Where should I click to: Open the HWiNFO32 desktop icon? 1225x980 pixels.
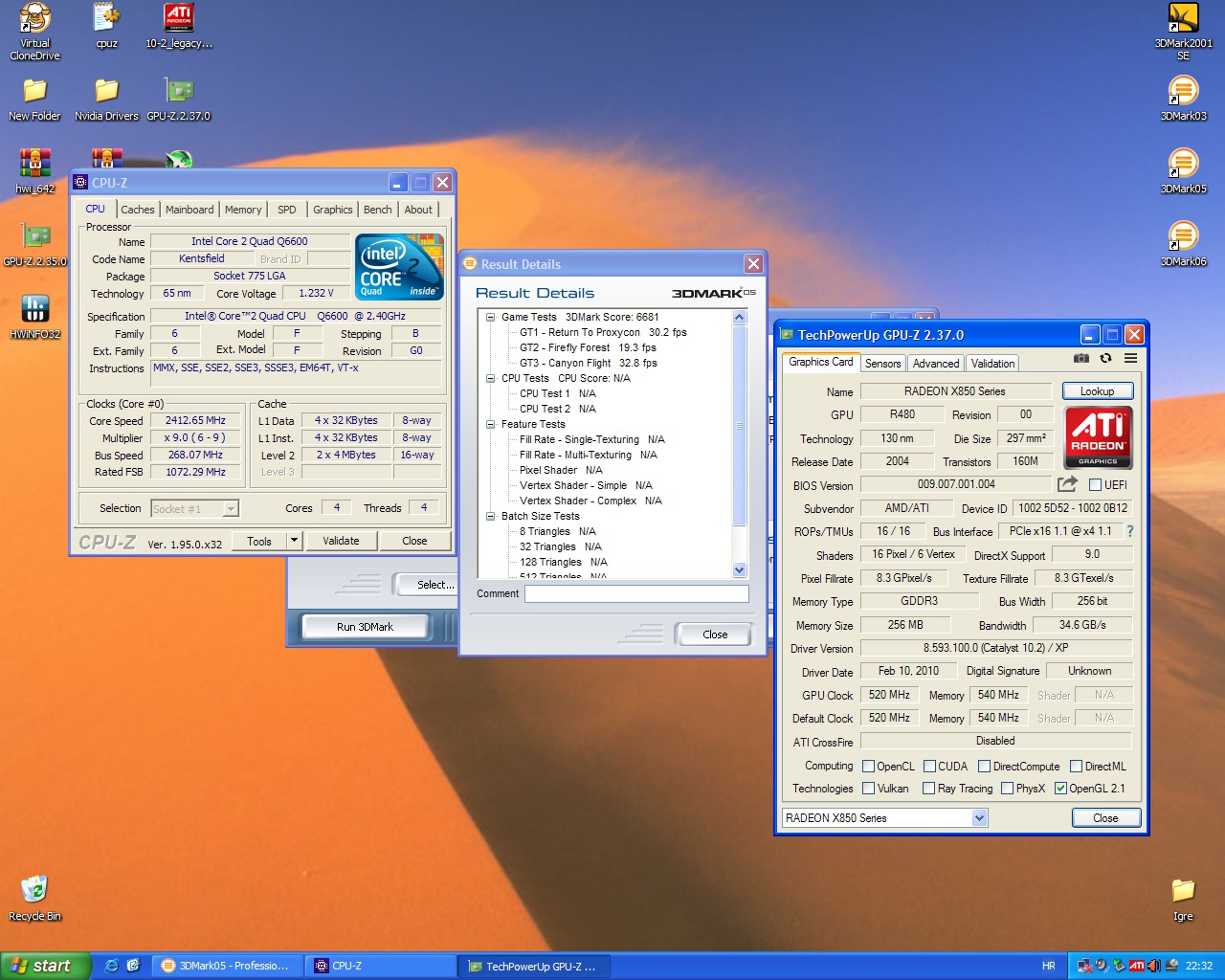35,309
